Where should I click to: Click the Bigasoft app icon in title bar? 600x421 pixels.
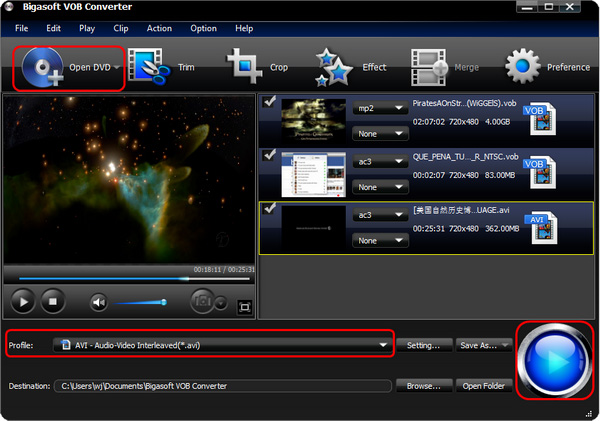click(9, 7)
